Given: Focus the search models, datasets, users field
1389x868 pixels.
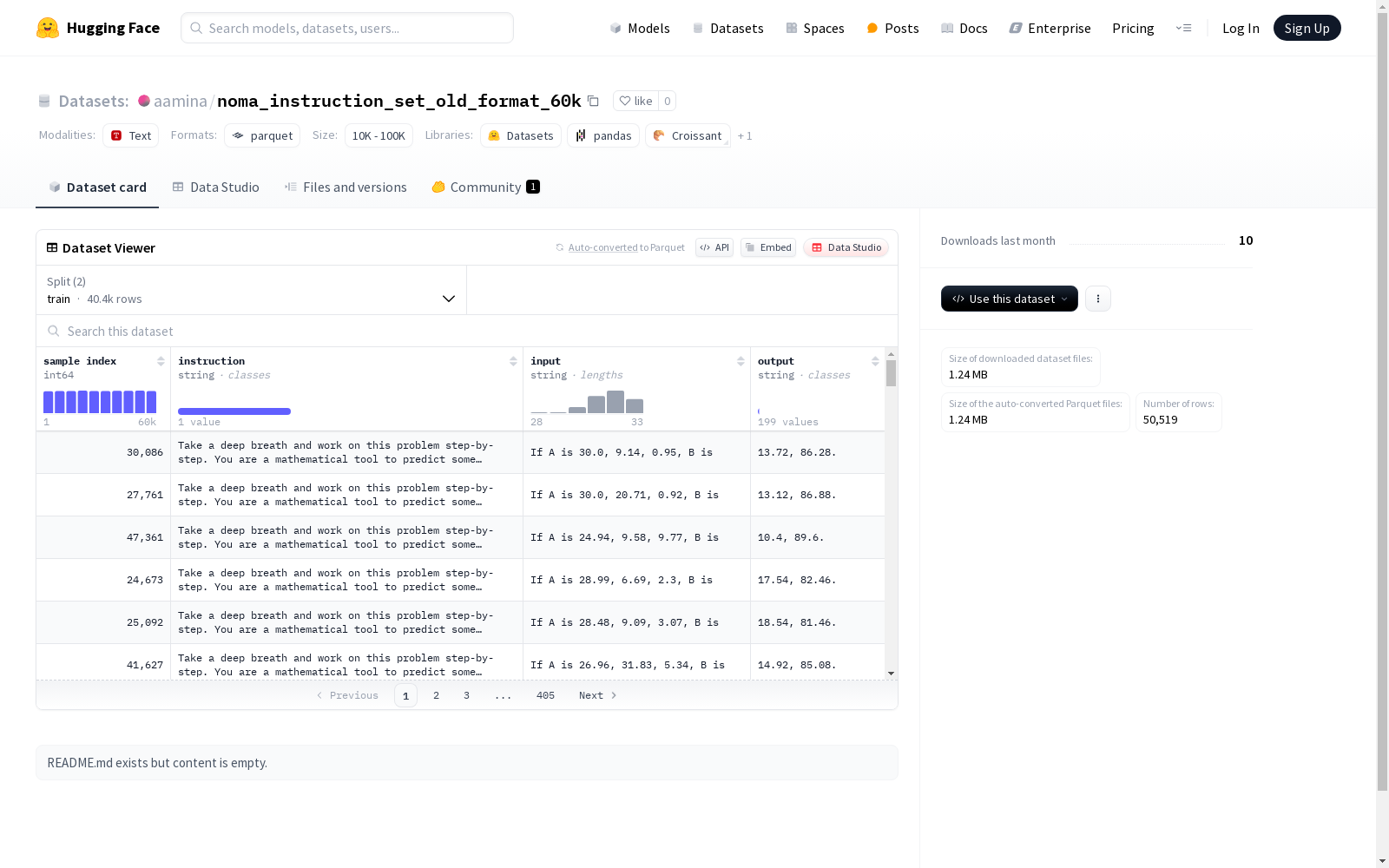Looking at the screenshot, I should tap(347, 28).
